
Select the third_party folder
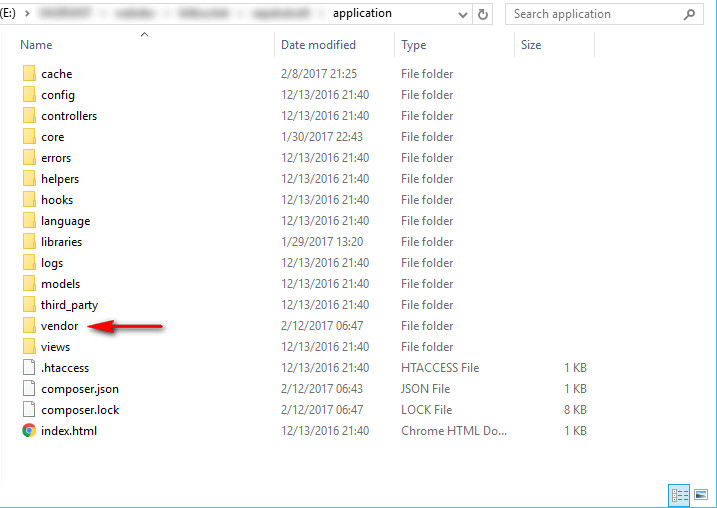(69, 305)
